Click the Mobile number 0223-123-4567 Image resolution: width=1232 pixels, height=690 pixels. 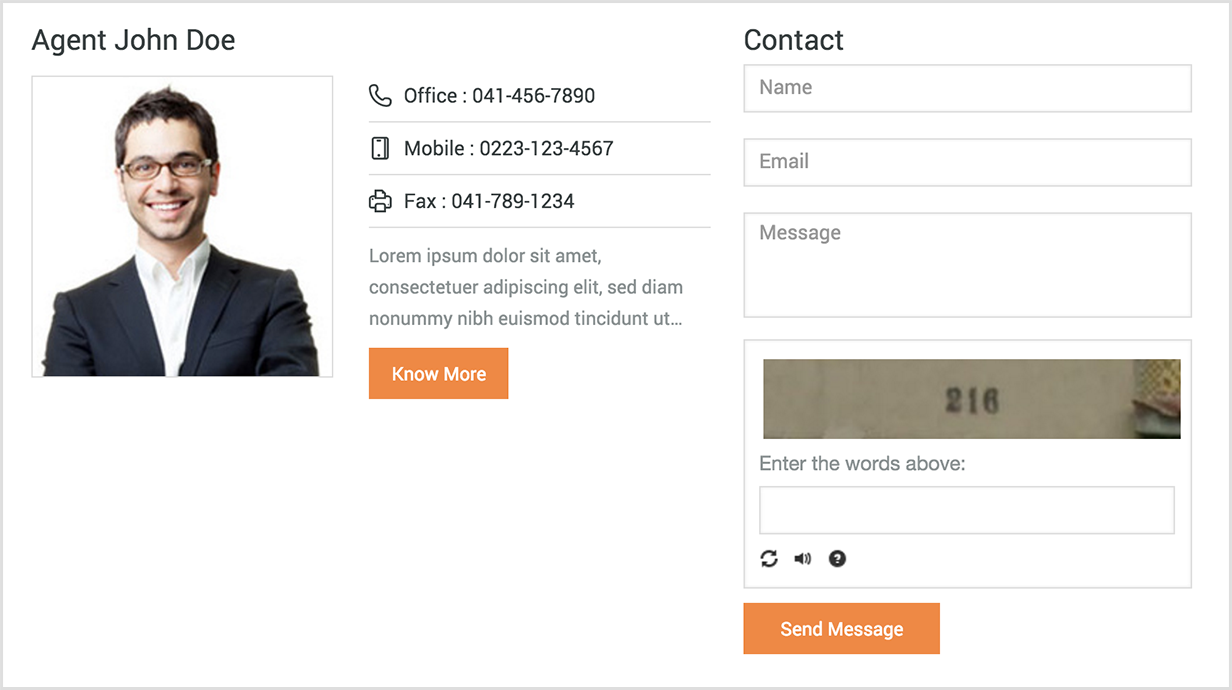pyautogui.click(x=546, y=148)
